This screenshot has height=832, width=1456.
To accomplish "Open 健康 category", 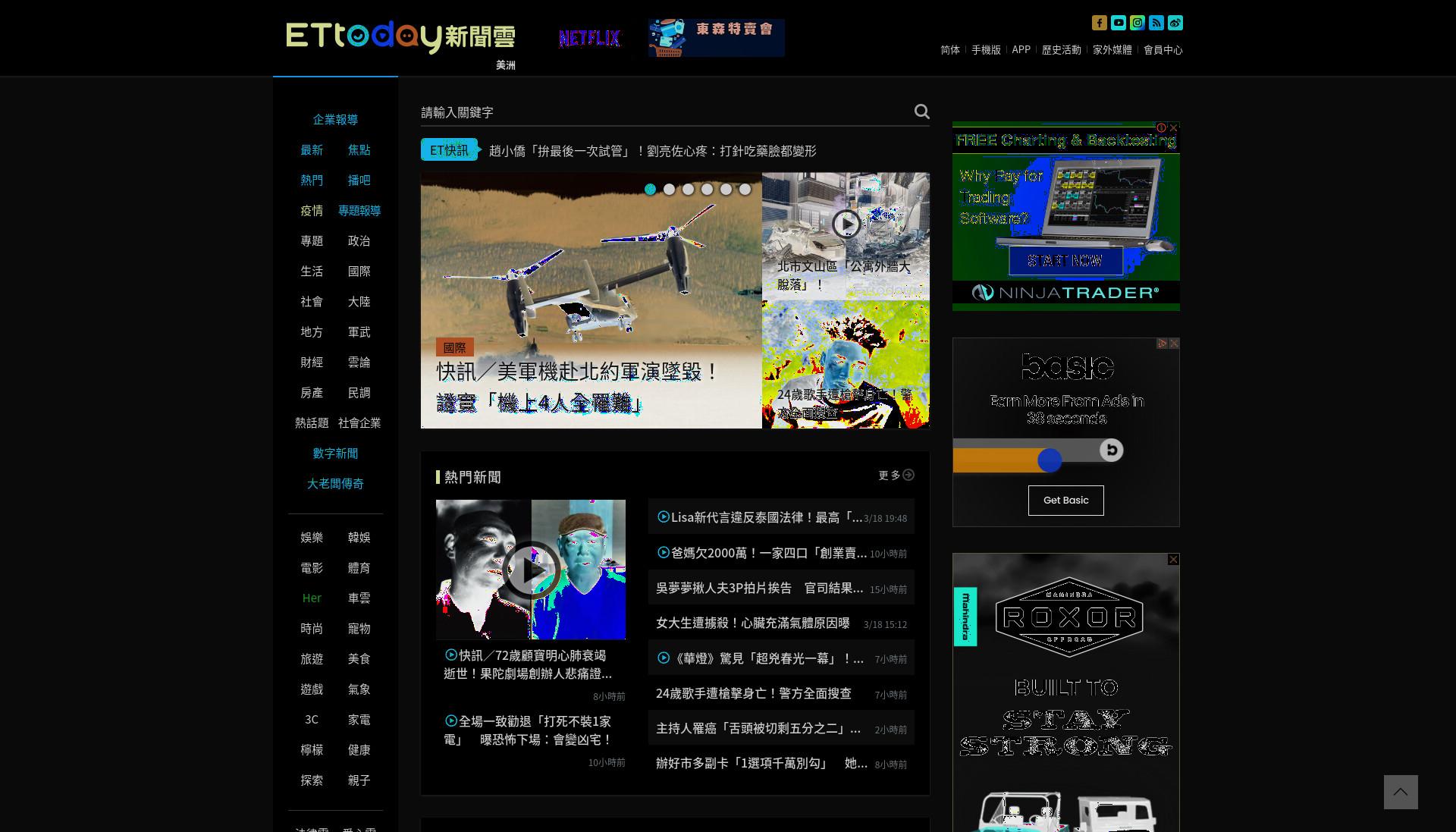I will coord(359,750).
